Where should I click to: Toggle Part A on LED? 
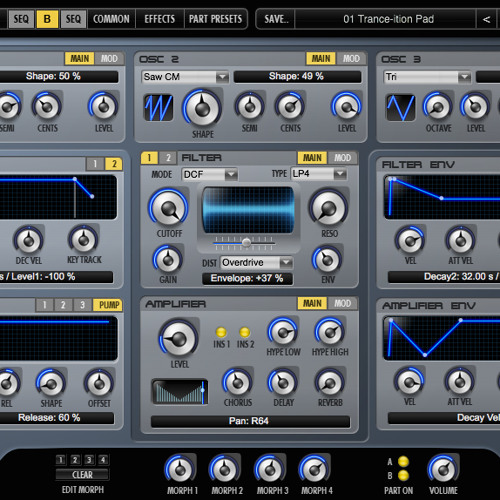[403, 461]
